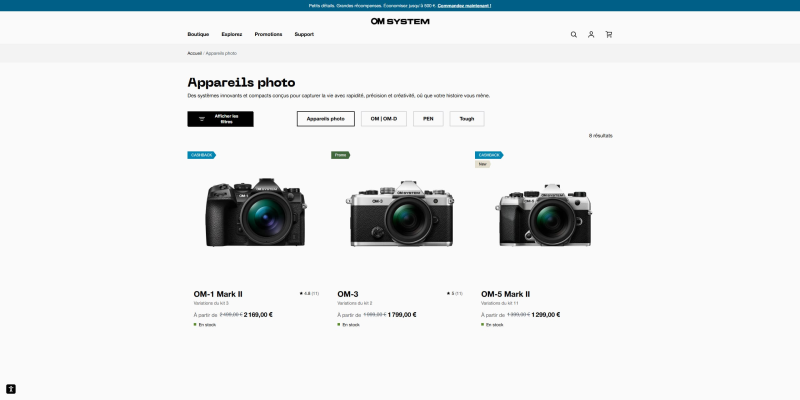Click En stock under OM-5 Mark II
Screen dimensions: 800x400
coord(492,325)
